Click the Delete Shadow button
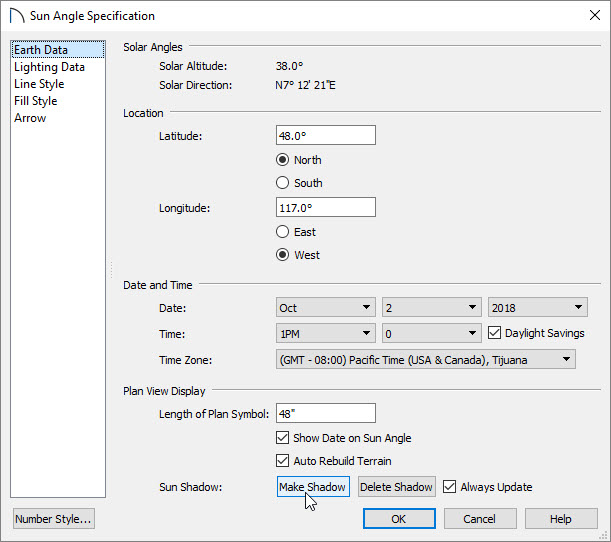The height and width of the screenshot is (542, 611). (396, 487)
